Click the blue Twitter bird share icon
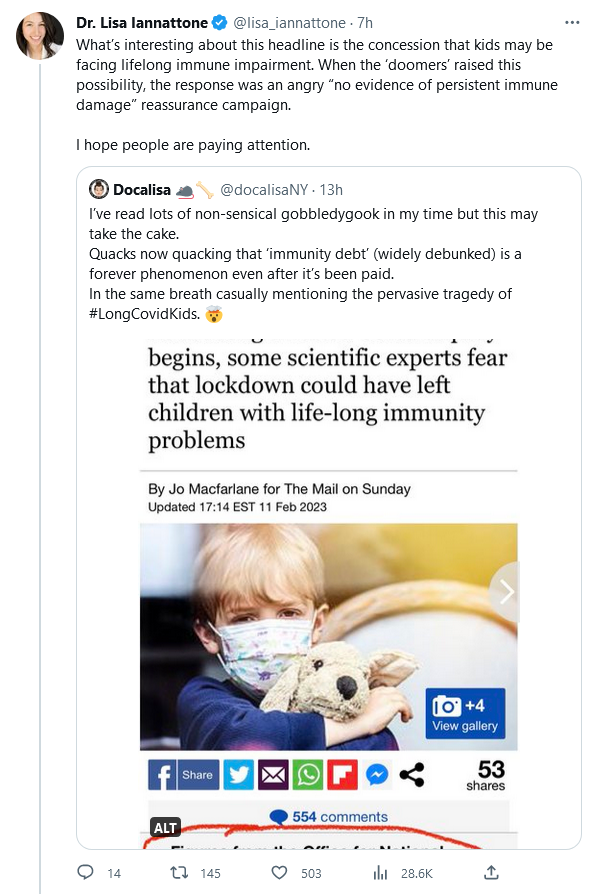The width and height of the screenshot is (598, 894). coord(238,775)
